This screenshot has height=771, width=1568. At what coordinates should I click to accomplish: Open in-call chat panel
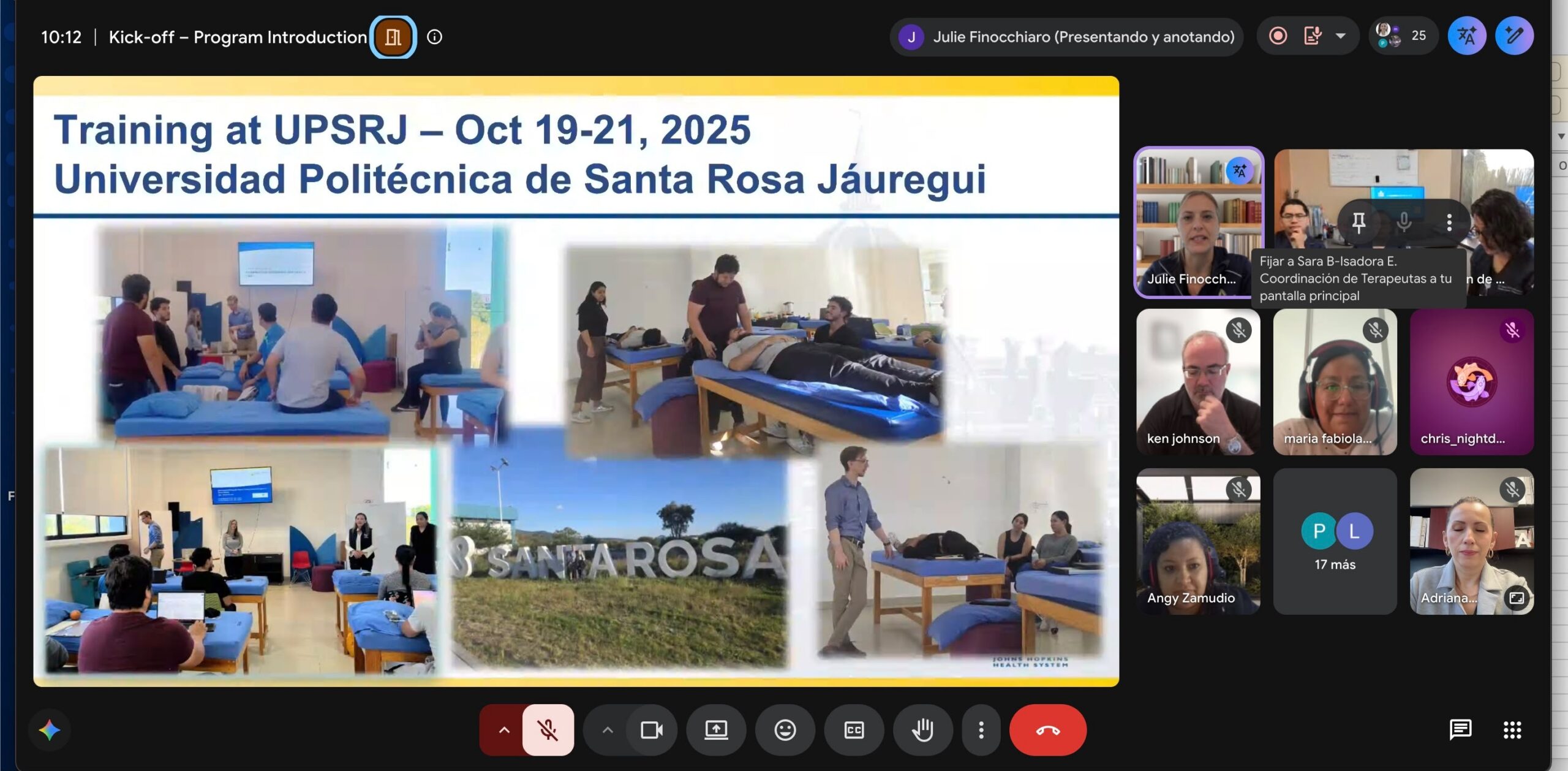(1460, 729)
